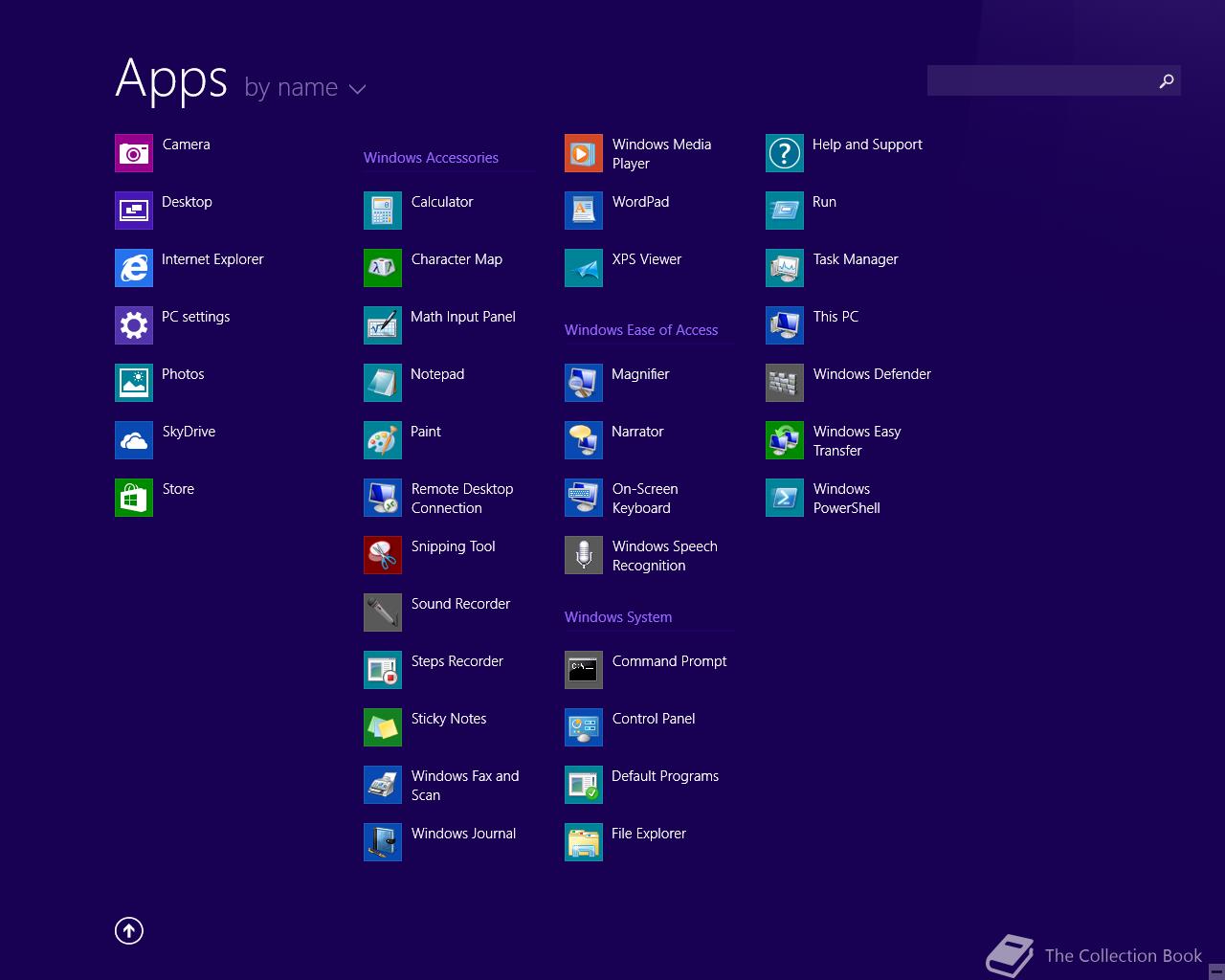Open the File Explorer icon
This screenshot has width=1225, height=980.
click(584, 842)
